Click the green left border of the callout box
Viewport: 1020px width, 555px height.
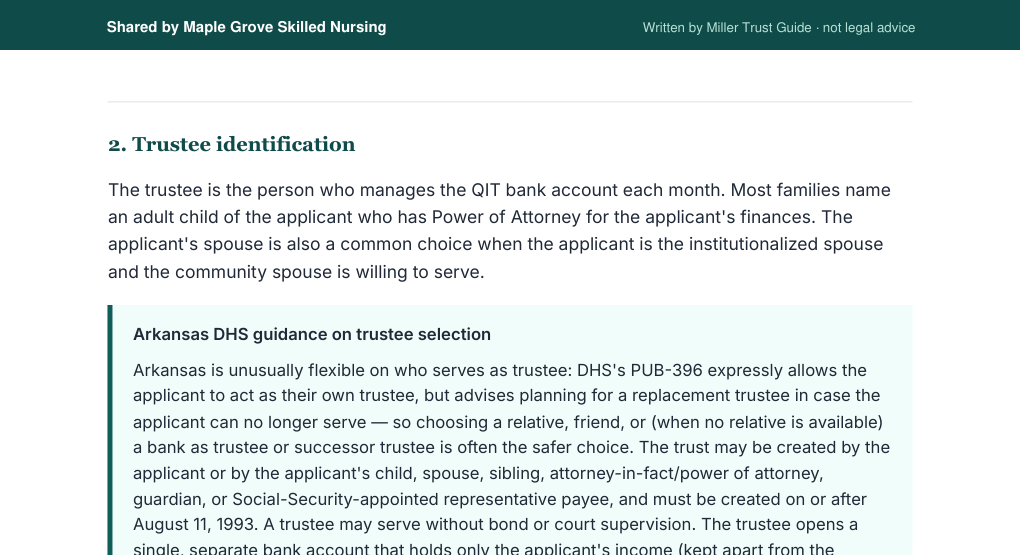(x=110, y=429)
